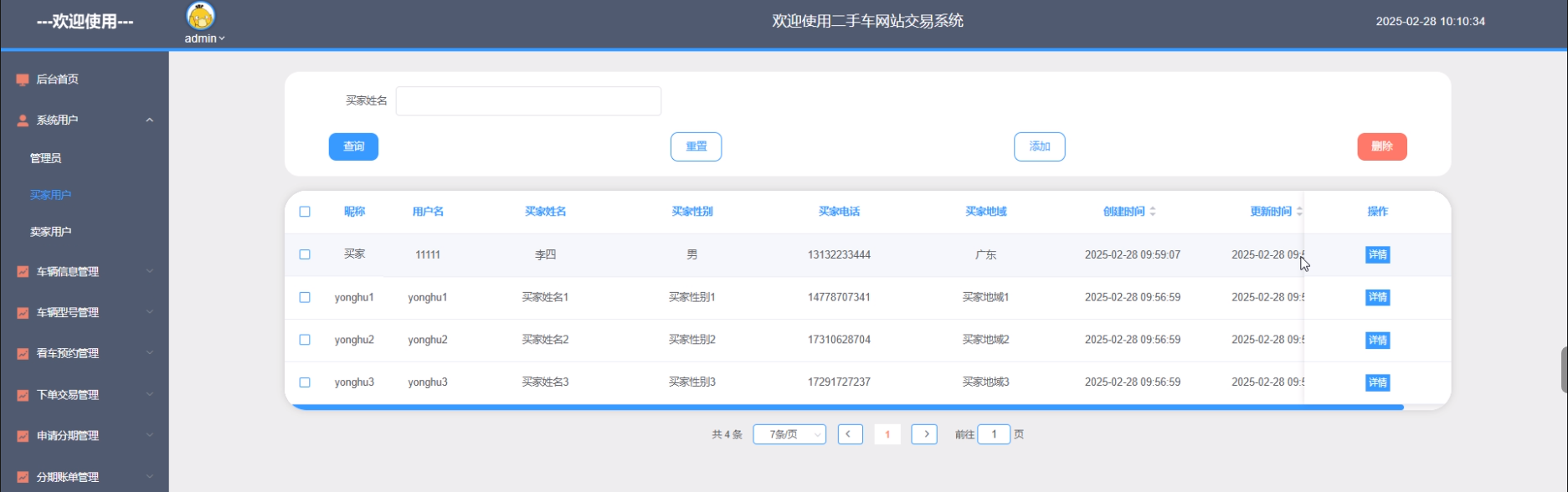This screenshot has width=1568, height=492.
Task: Expand 车辆信息管理 menu chevron
Action: pyautogui.click(x=150, y=271)
